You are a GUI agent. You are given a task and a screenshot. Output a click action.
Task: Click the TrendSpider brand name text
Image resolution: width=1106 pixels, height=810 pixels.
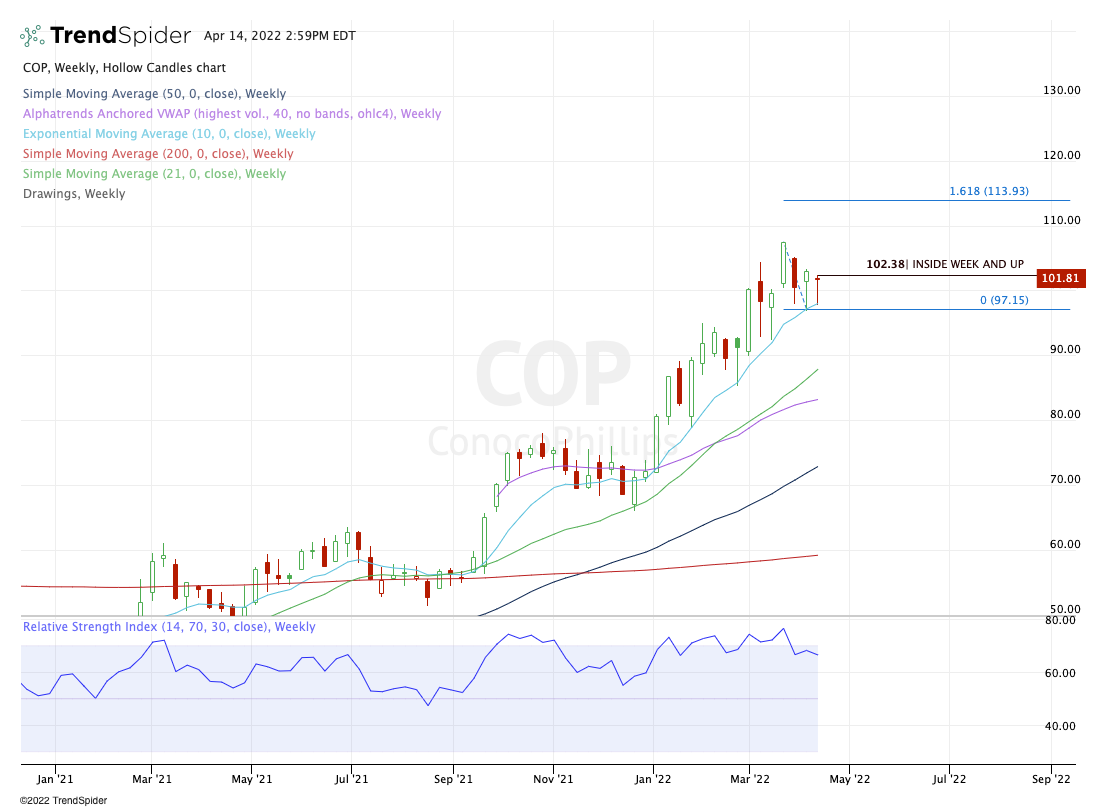tap(120, 35)
